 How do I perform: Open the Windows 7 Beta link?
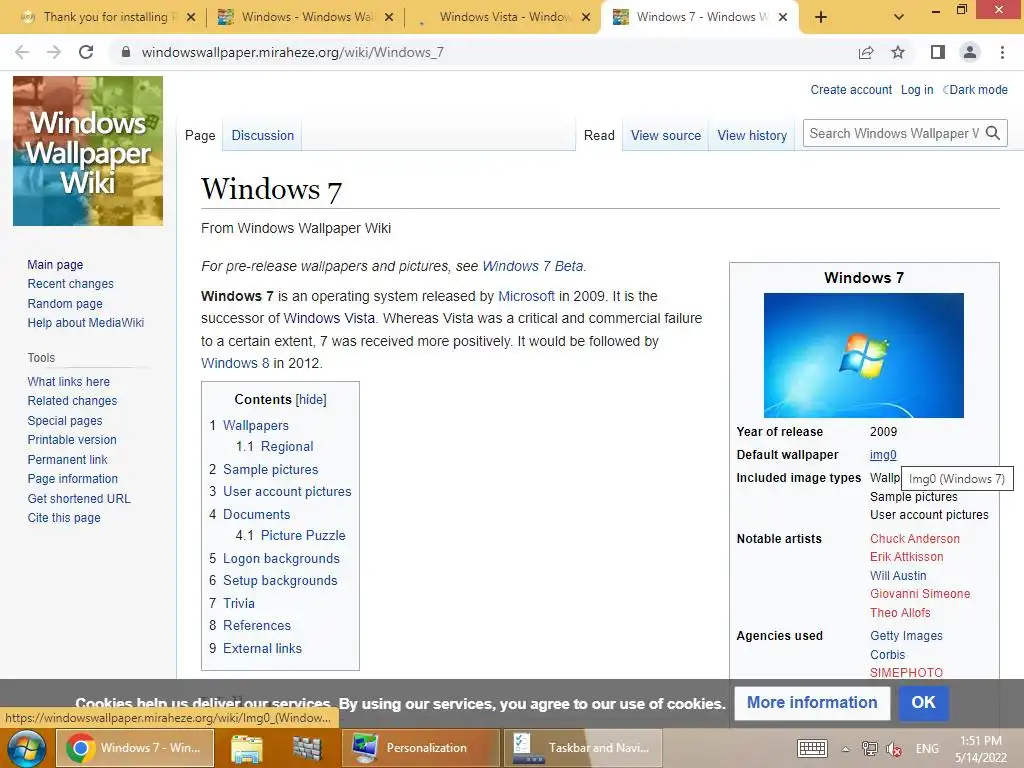(x=532, y=266)
